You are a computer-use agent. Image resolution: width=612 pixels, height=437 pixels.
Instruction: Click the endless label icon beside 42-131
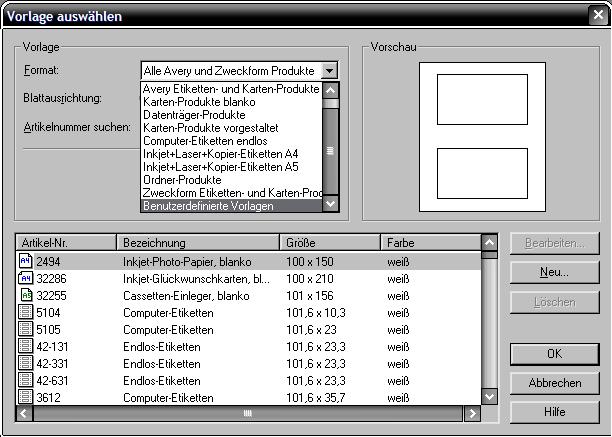[x=25, y=346]
